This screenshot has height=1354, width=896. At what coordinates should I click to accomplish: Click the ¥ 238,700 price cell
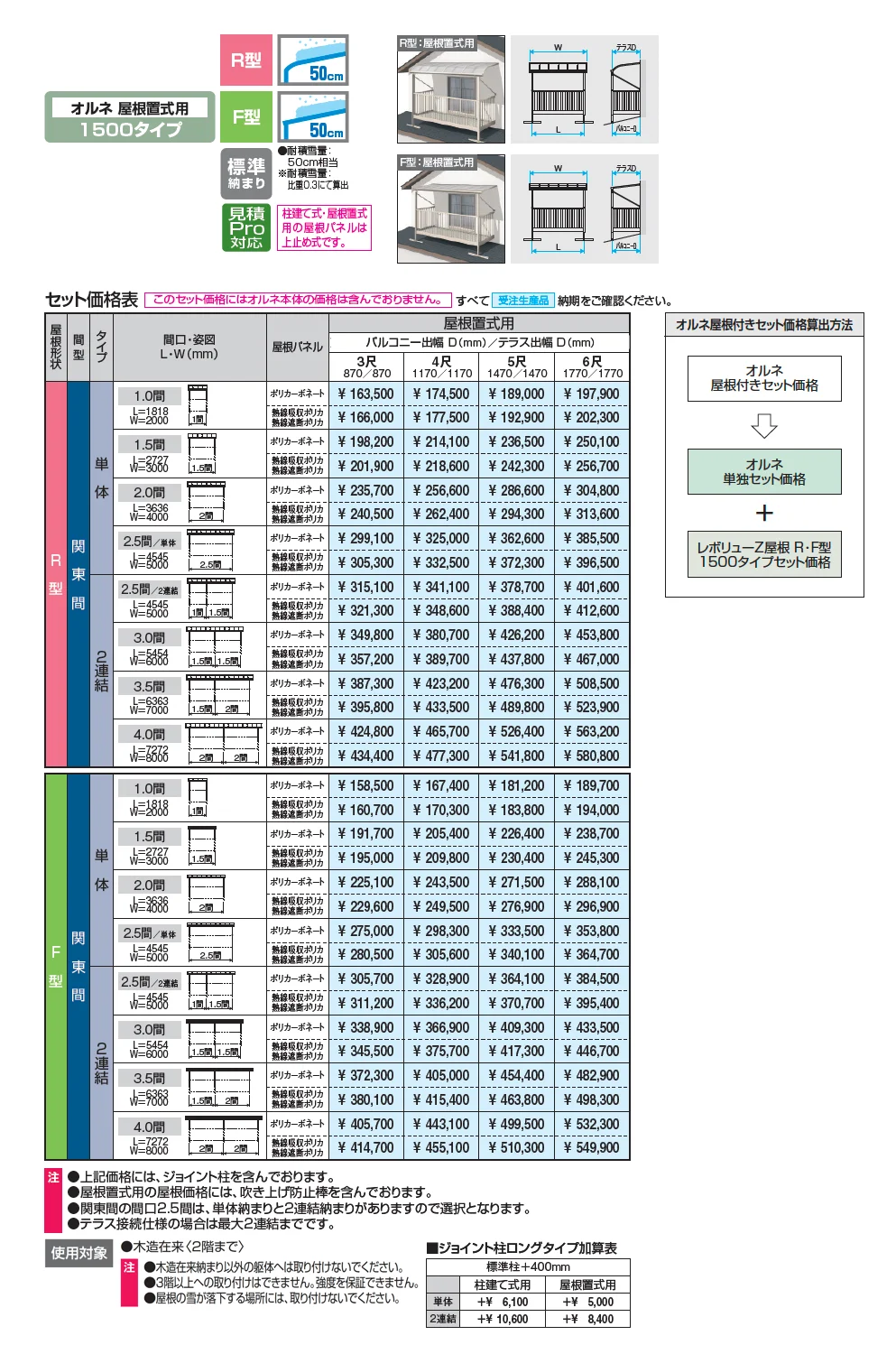pos(592,834)
